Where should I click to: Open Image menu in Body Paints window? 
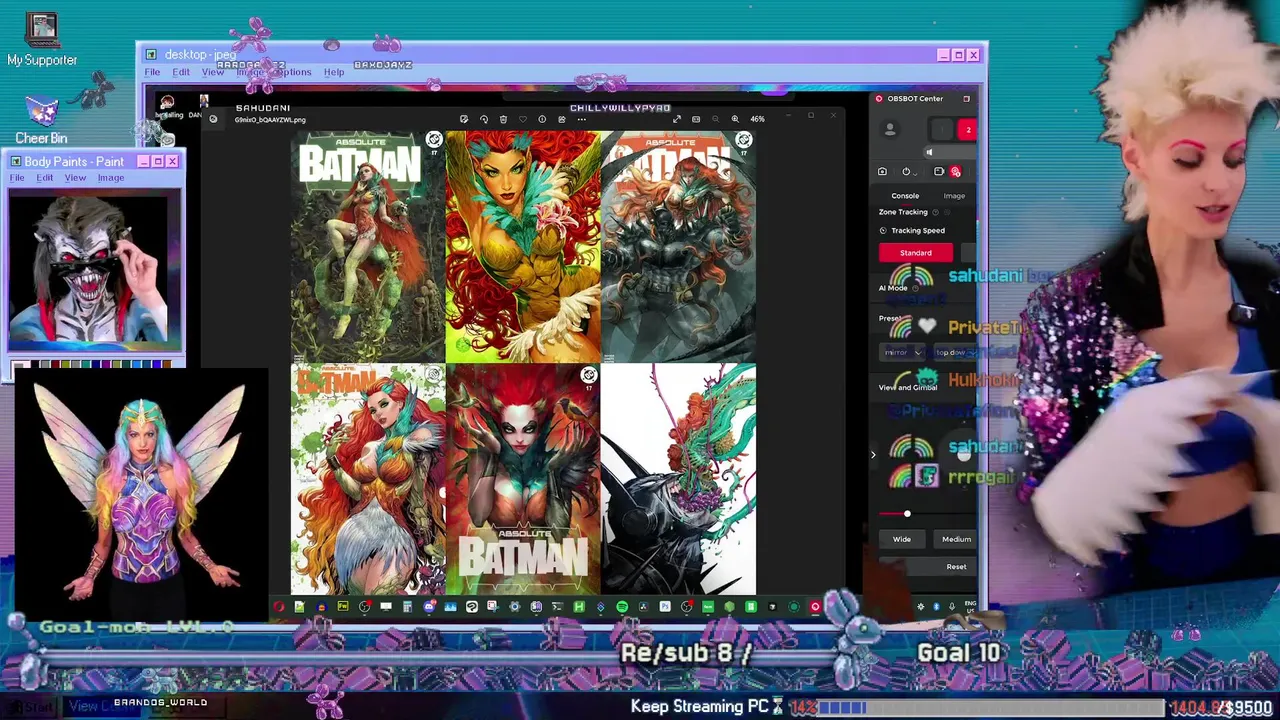click(111, 178)
